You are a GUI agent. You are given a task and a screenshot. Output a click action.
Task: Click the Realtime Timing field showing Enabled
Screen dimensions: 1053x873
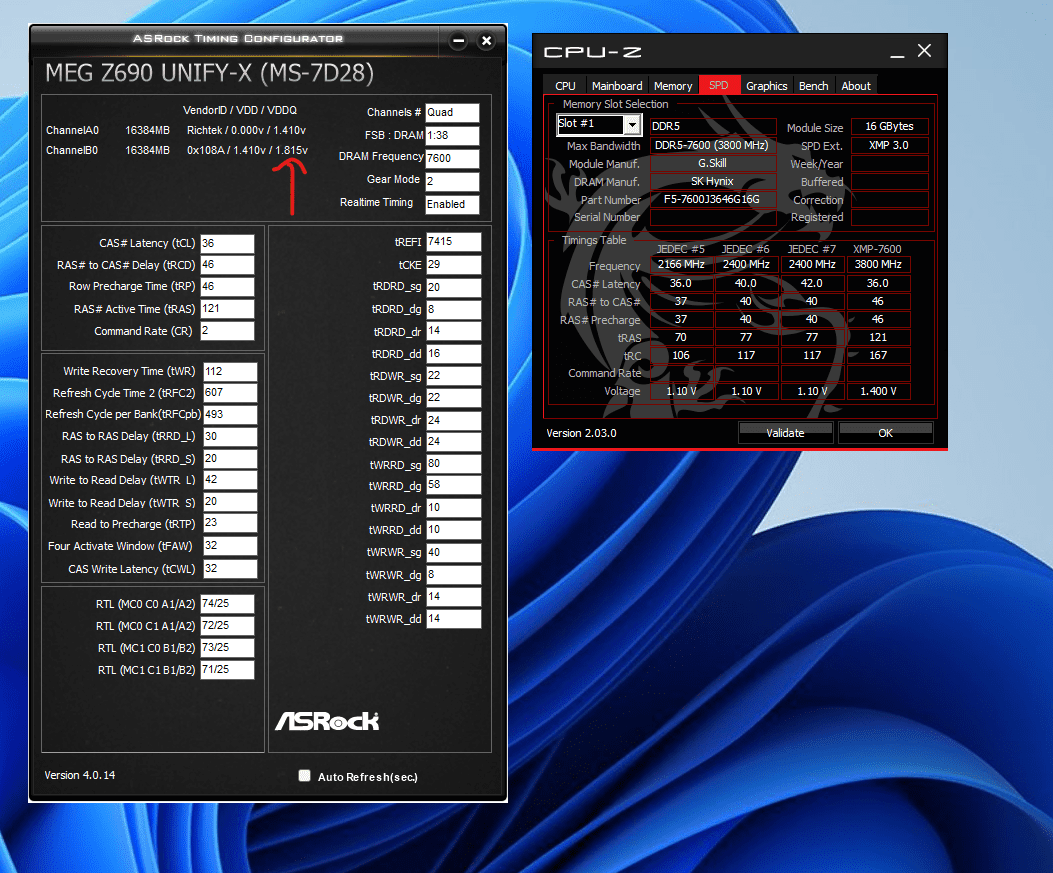(452, 204)
